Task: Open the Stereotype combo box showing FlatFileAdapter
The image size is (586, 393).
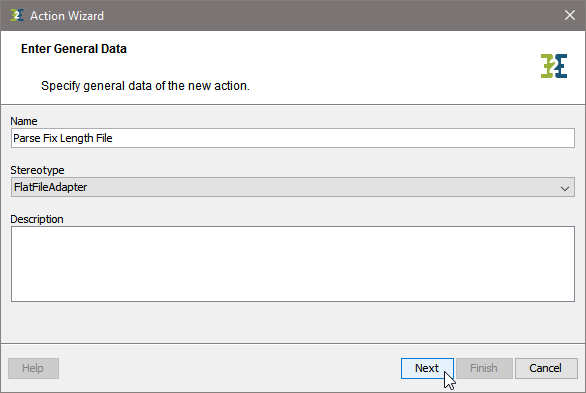Action: (x=293, y=187)
